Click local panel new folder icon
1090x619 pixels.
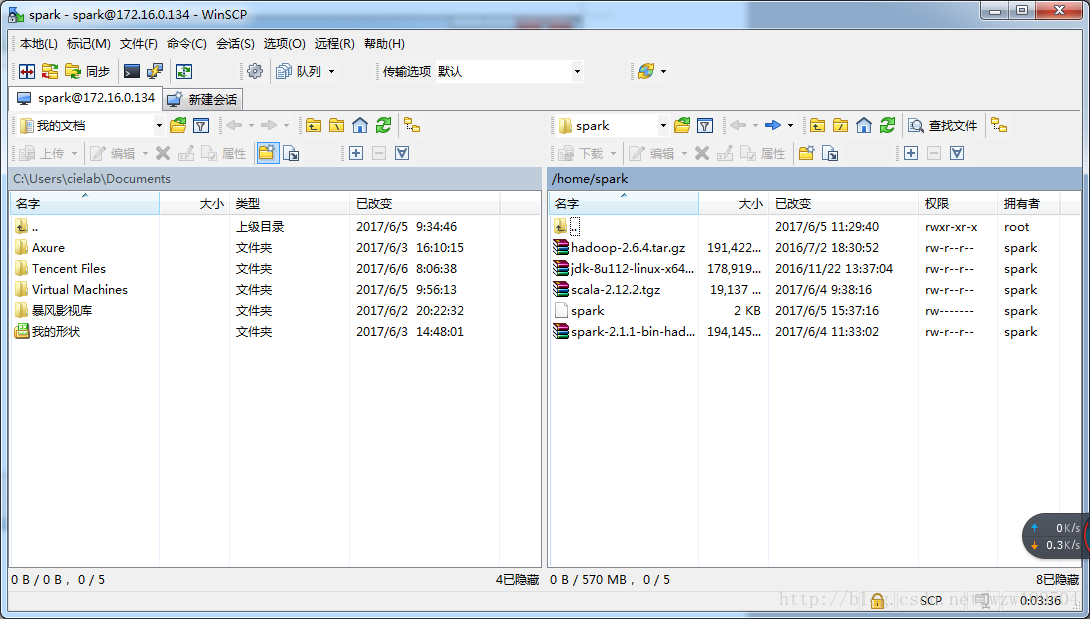click(268, 153)
